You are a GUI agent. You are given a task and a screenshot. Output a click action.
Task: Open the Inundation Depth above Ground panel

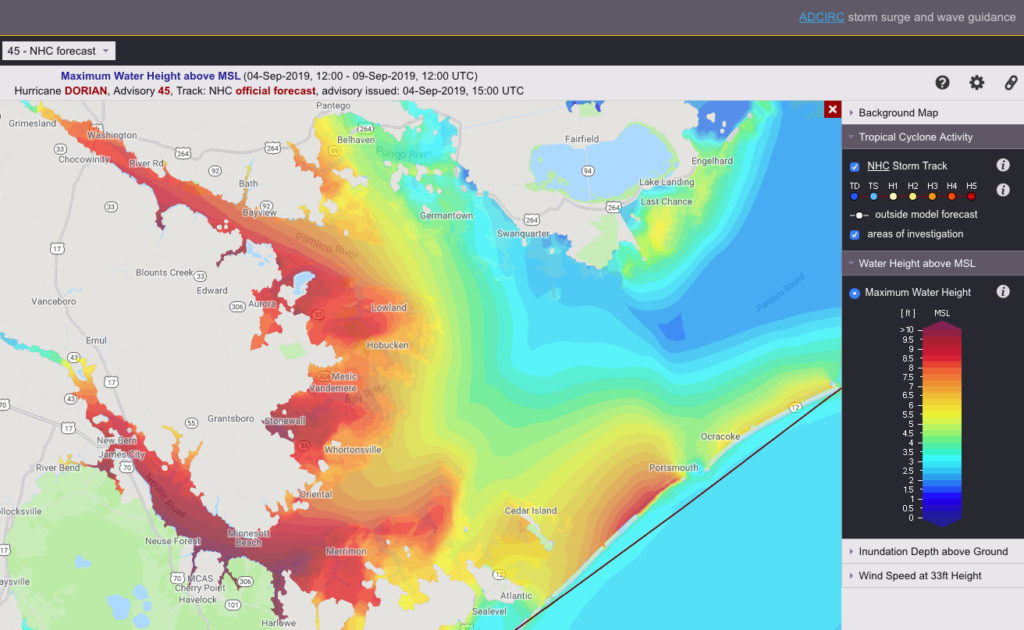[931, 551]
